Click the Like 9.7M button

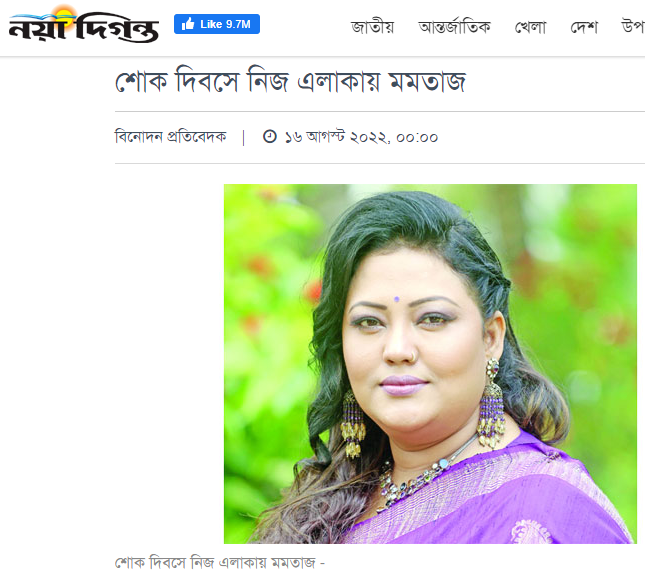pos(217,24)
